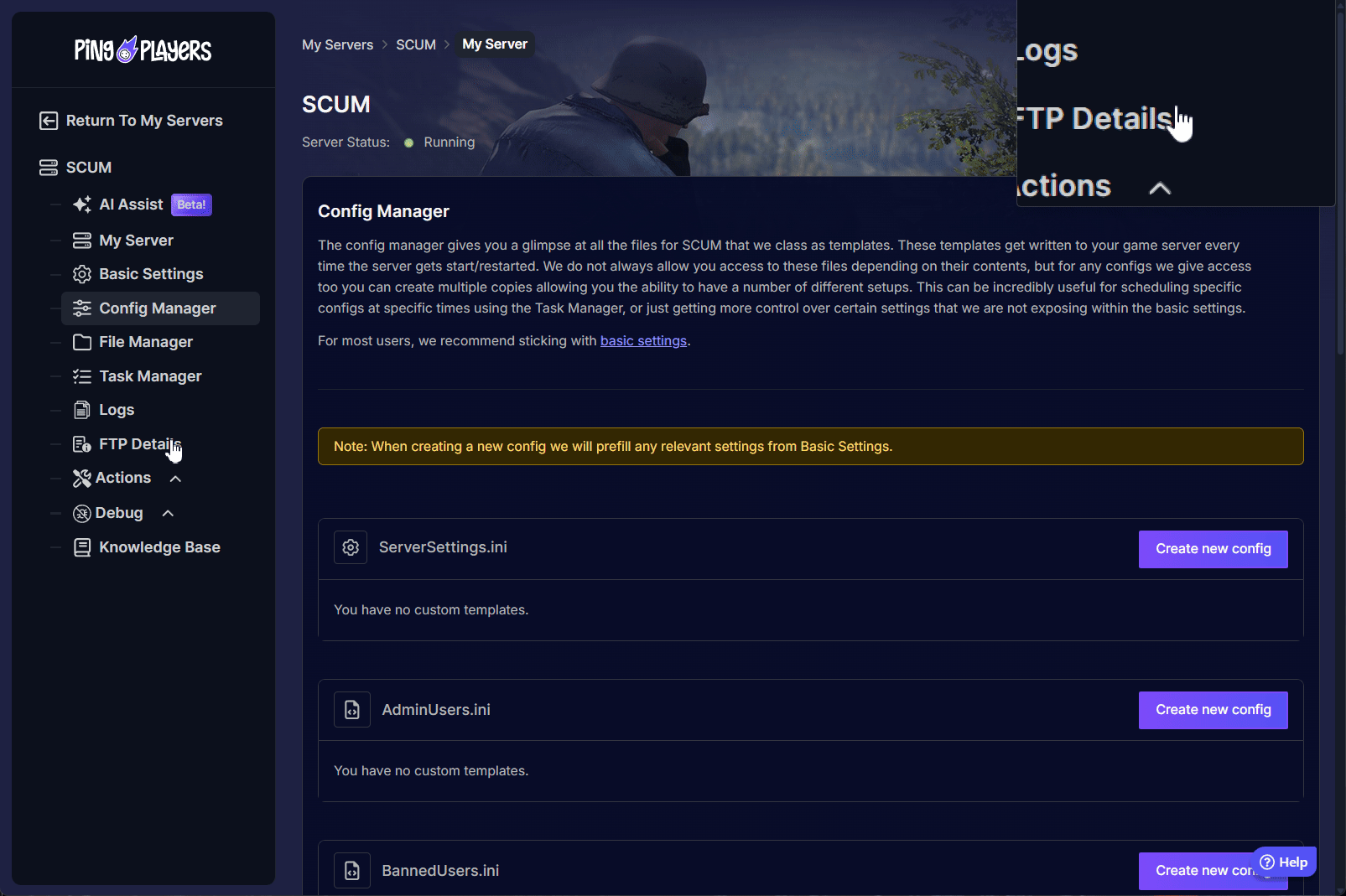
Task: Collapse the Actions section chevron
Action: [175, 479]
